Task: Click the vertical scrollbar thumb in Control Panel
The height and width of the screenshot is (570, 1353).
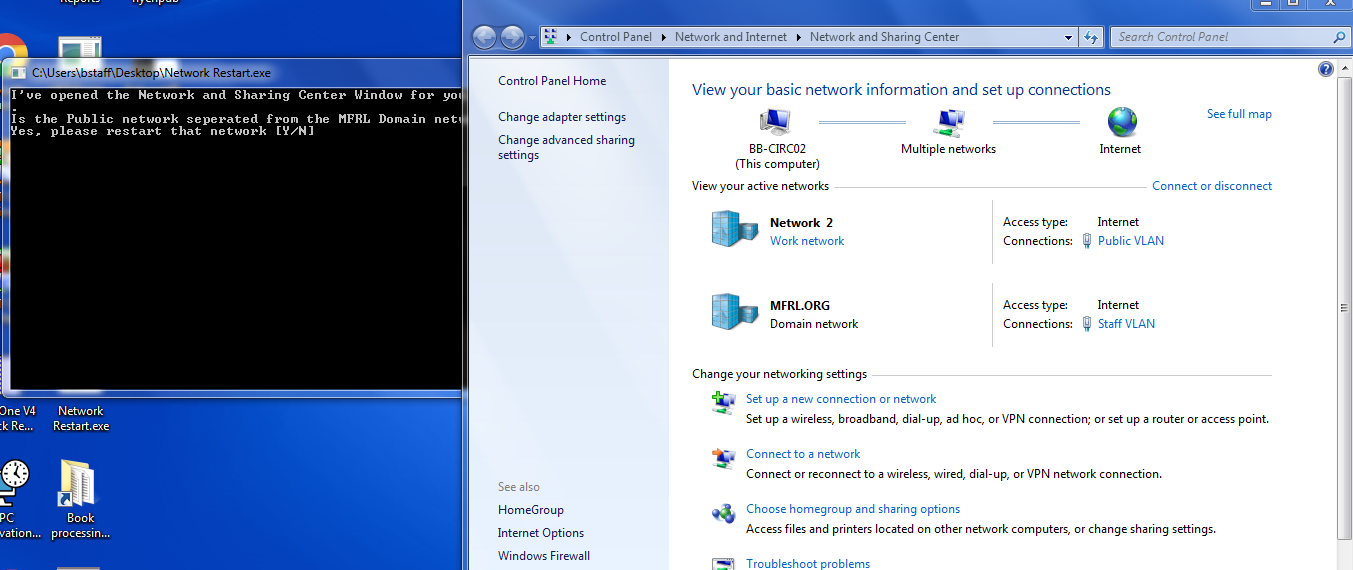Action: pyautogui.click(x=1345, y=308)
